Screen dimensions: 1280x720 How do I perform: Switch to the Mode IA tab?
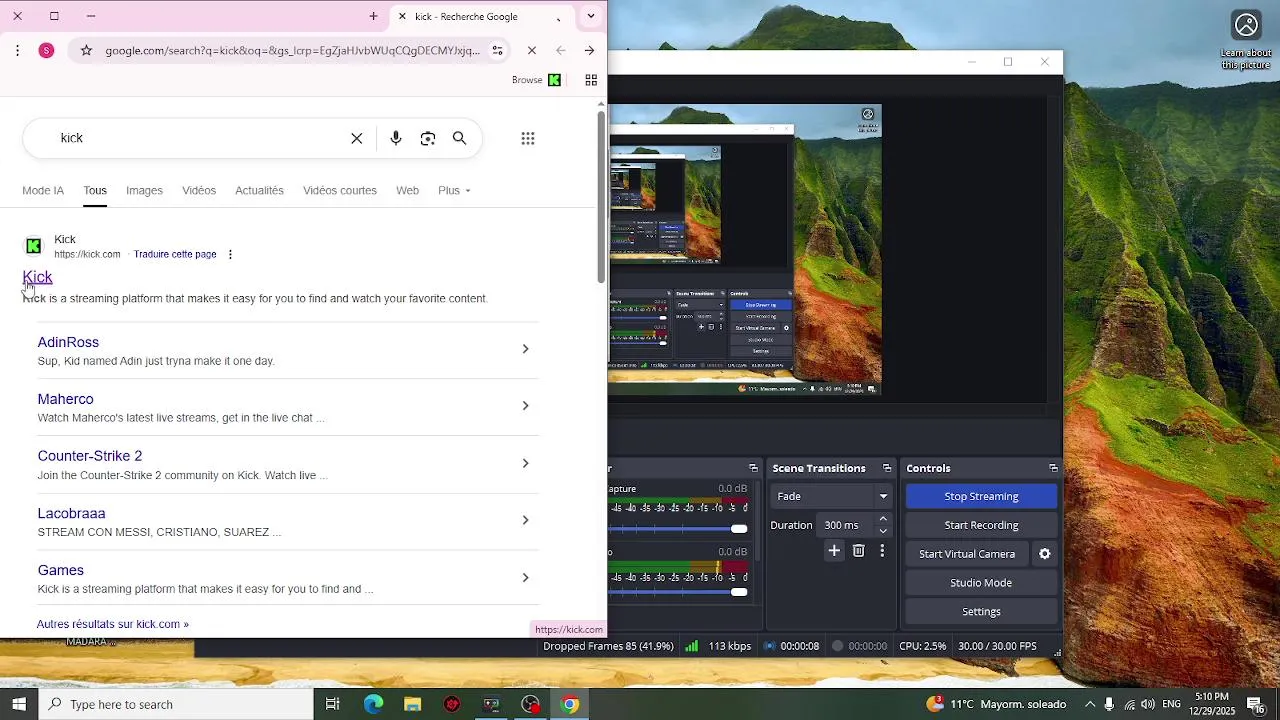coord(43,190)
